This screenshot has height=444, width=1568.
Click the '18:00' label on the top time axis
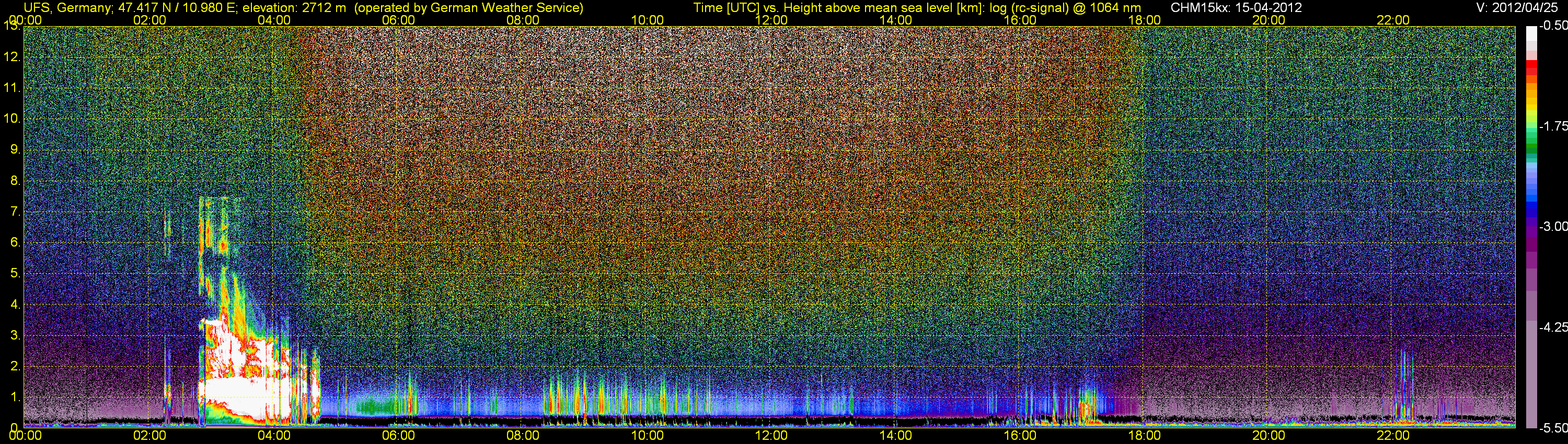1144,20
